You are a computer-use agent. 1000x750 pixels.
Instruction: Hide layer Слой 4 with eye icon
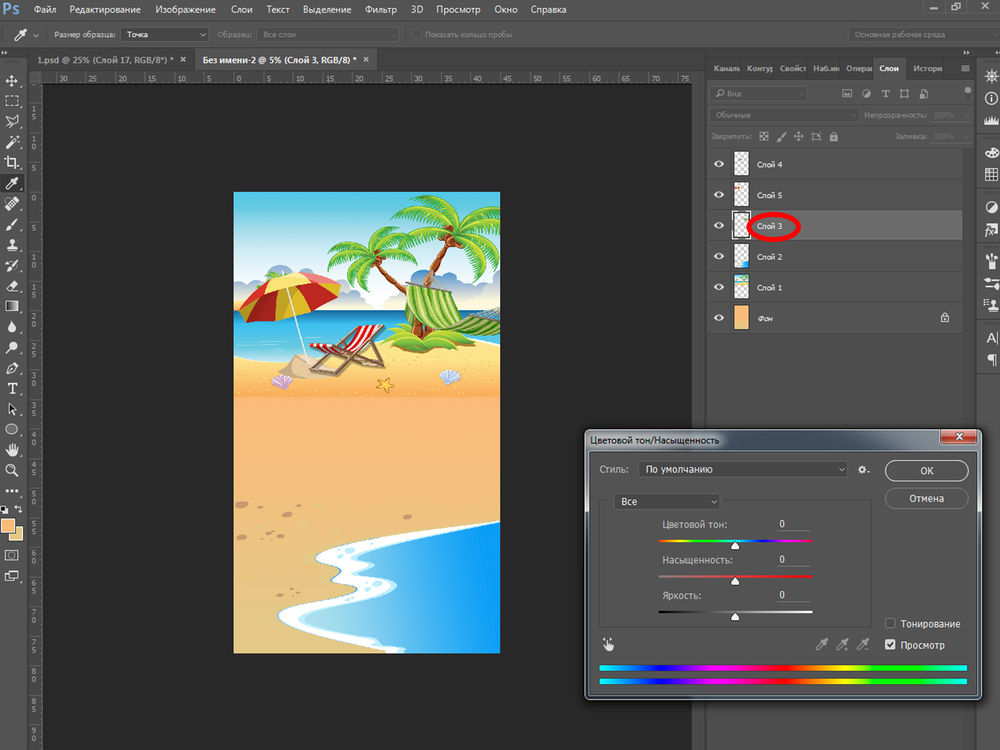tap(718, 164)
